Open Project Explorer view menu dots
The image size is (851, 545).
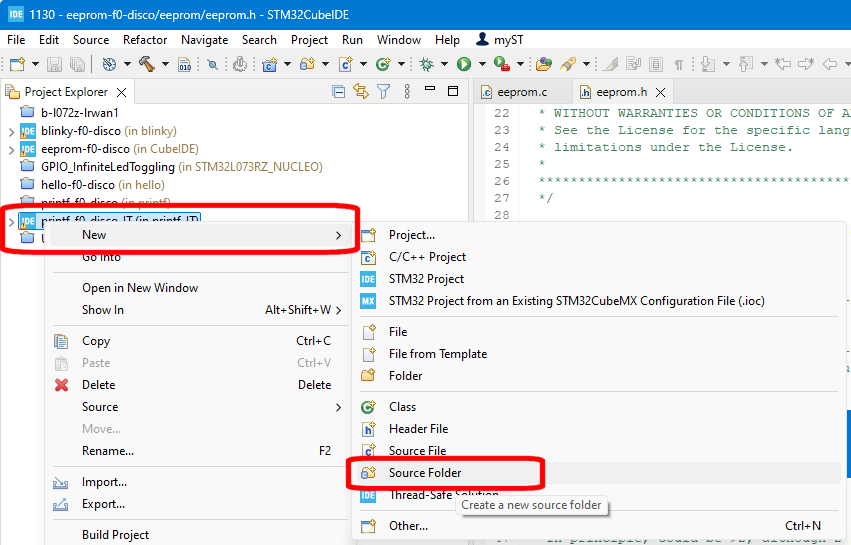point(407,91)
